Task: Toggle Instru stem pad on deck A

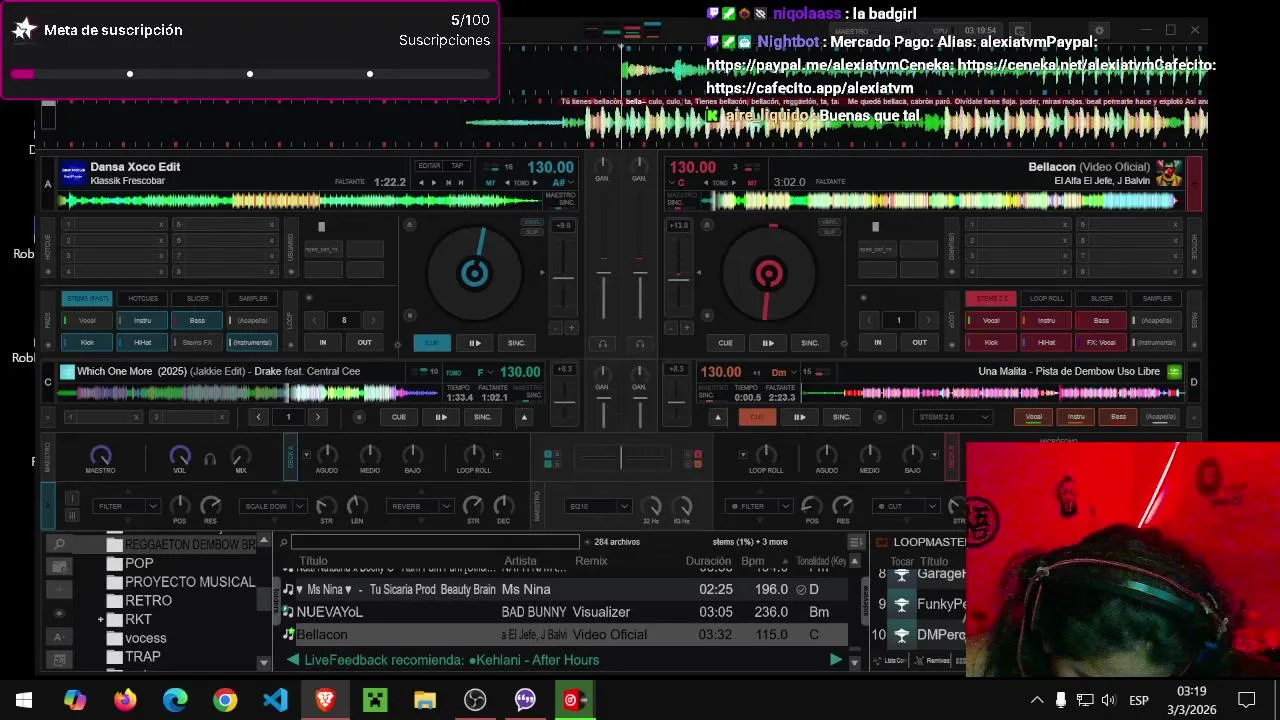Action: [143, 320]
